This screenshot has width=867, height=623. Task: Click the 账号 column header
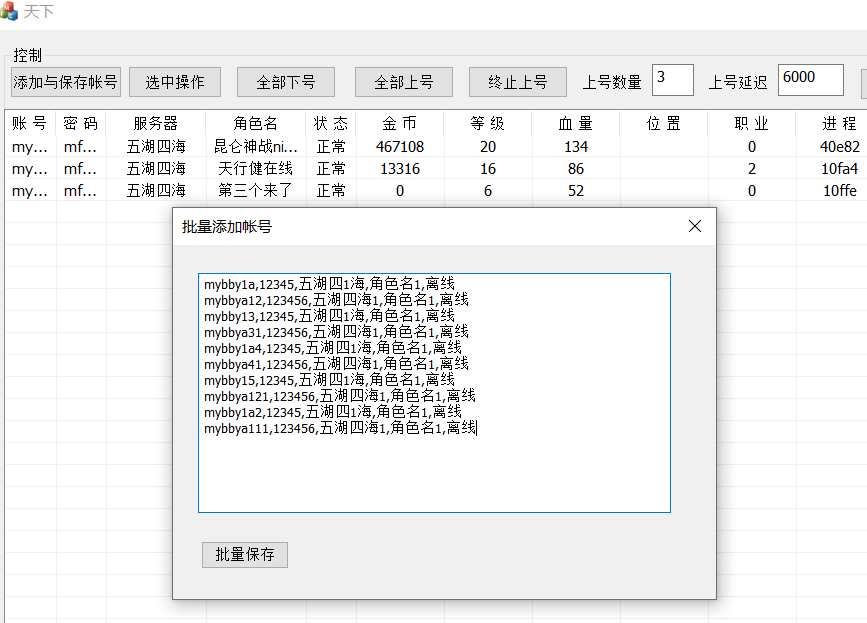(26, 122)
